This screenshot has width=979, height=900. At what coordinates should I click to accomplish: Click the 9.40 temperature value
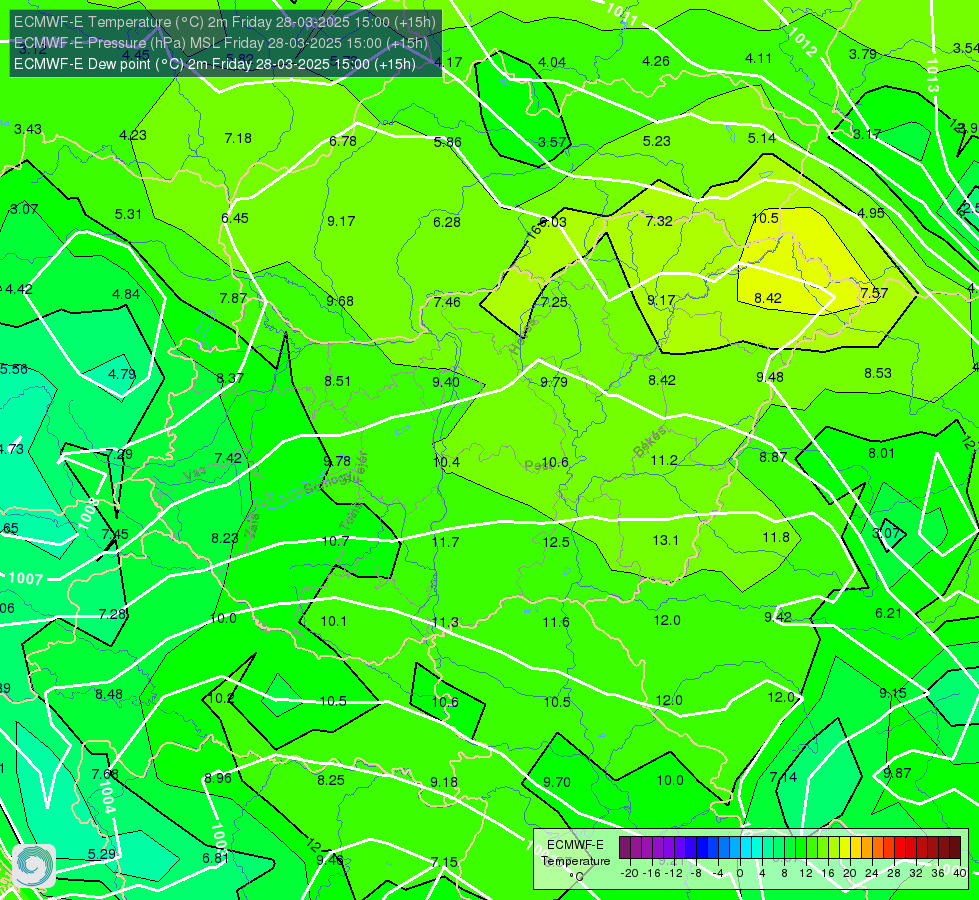click(446, 382)
